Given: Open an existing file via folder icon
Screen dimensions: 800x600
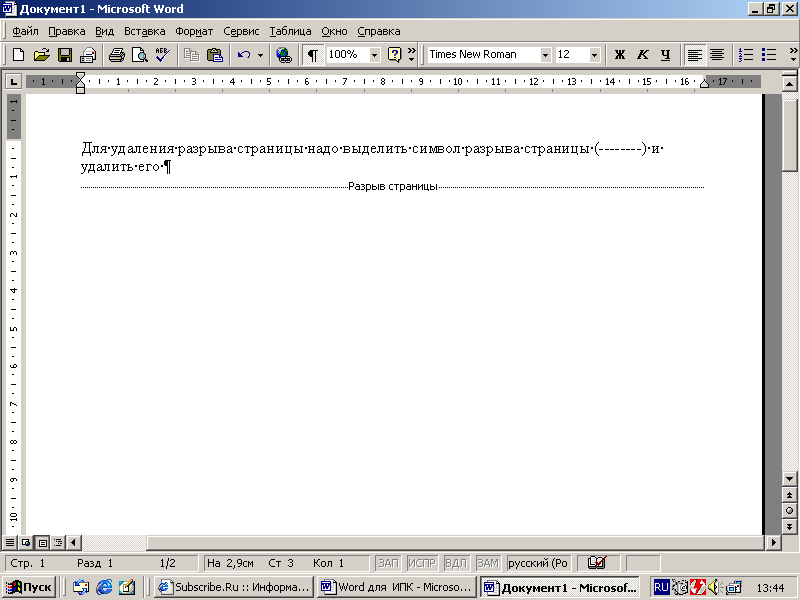Looking at the screenshot, I should [x=41, y=55].
